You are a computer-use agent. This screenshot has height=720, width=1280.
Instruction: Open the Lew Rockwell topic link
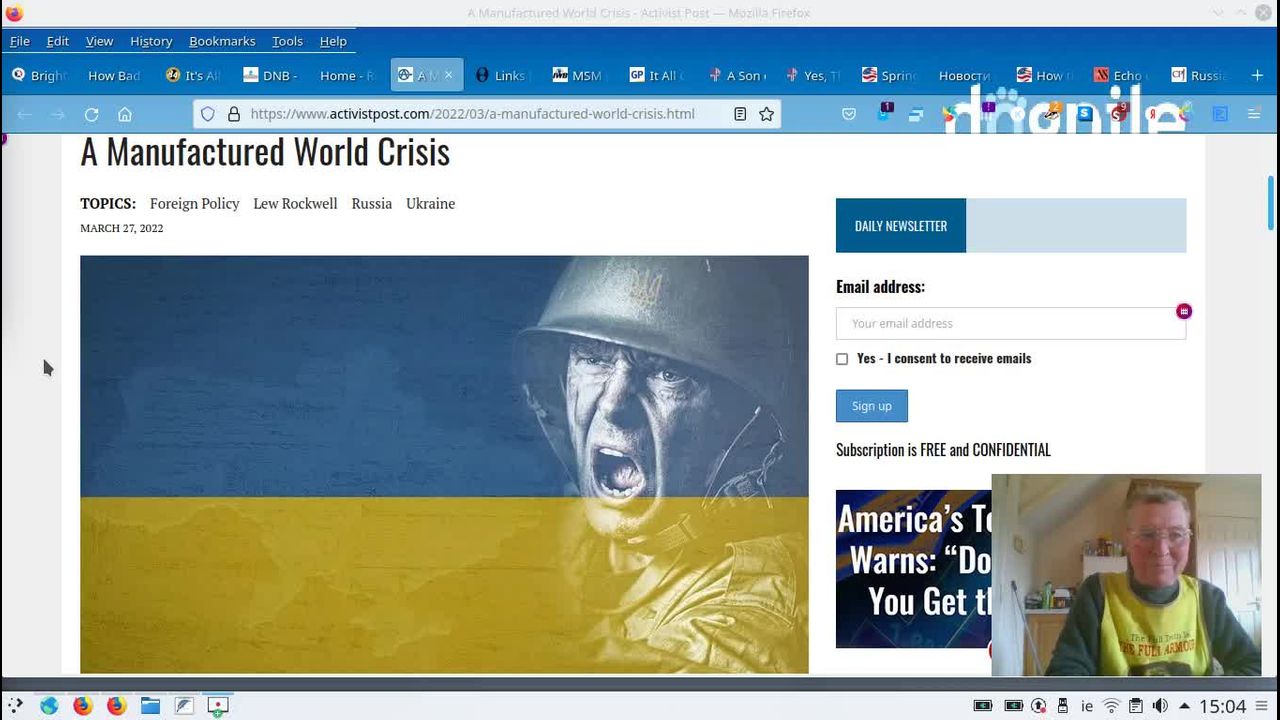point(295,203)
